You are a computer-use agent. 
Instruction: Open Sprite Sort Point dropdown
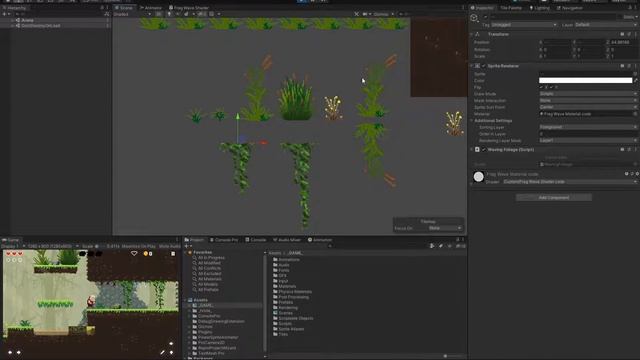point(588,107)
